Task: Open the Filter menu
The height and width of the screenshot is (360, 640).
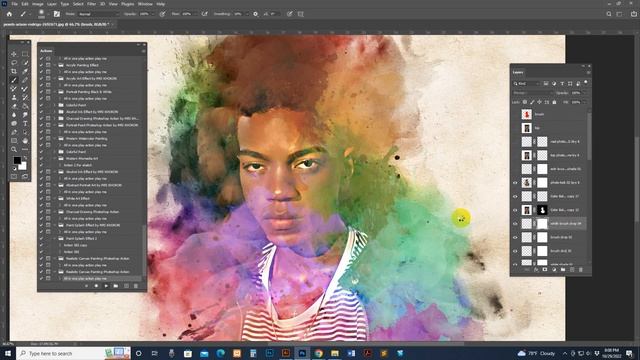Action: (x=91, y=4)
